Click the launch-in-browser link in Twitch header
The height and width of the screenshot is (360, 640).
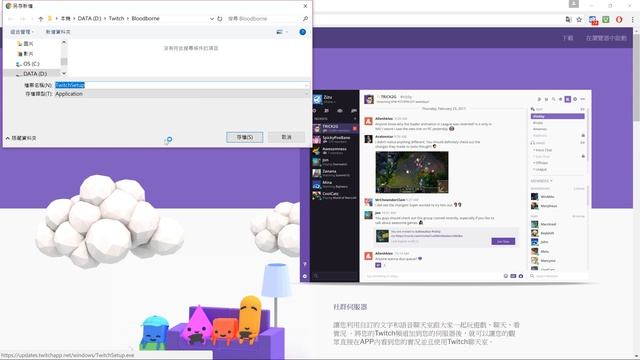tap(606, 38)
